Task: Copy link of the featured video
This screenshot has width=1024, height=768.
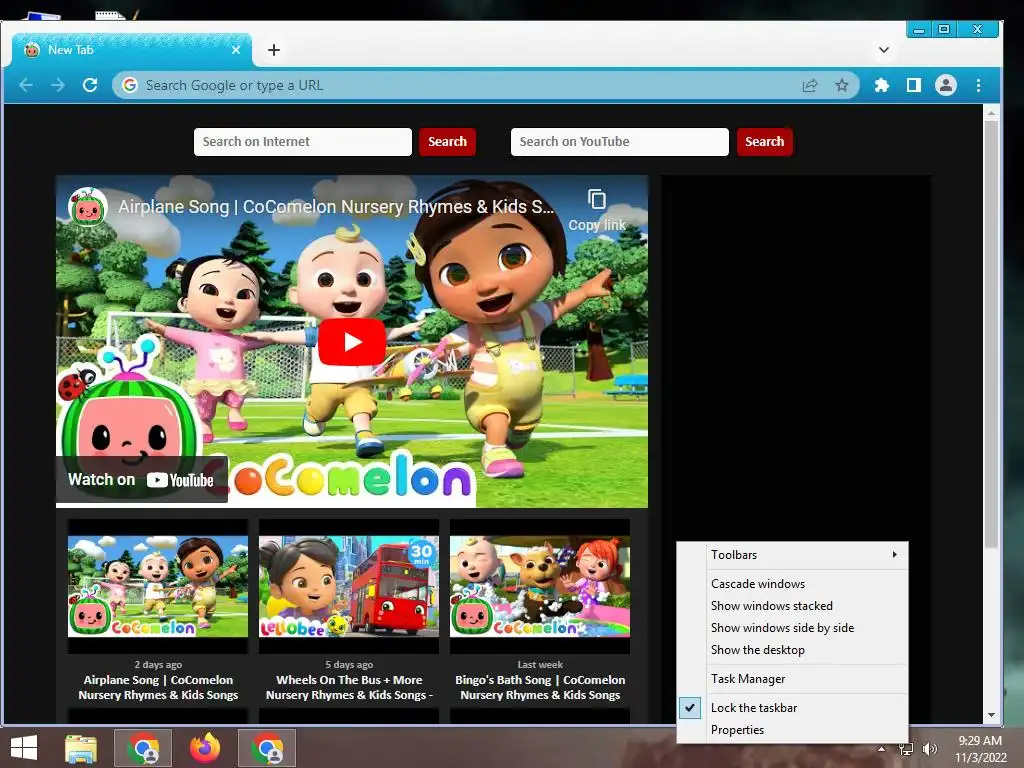Action: tap(597, 210)
